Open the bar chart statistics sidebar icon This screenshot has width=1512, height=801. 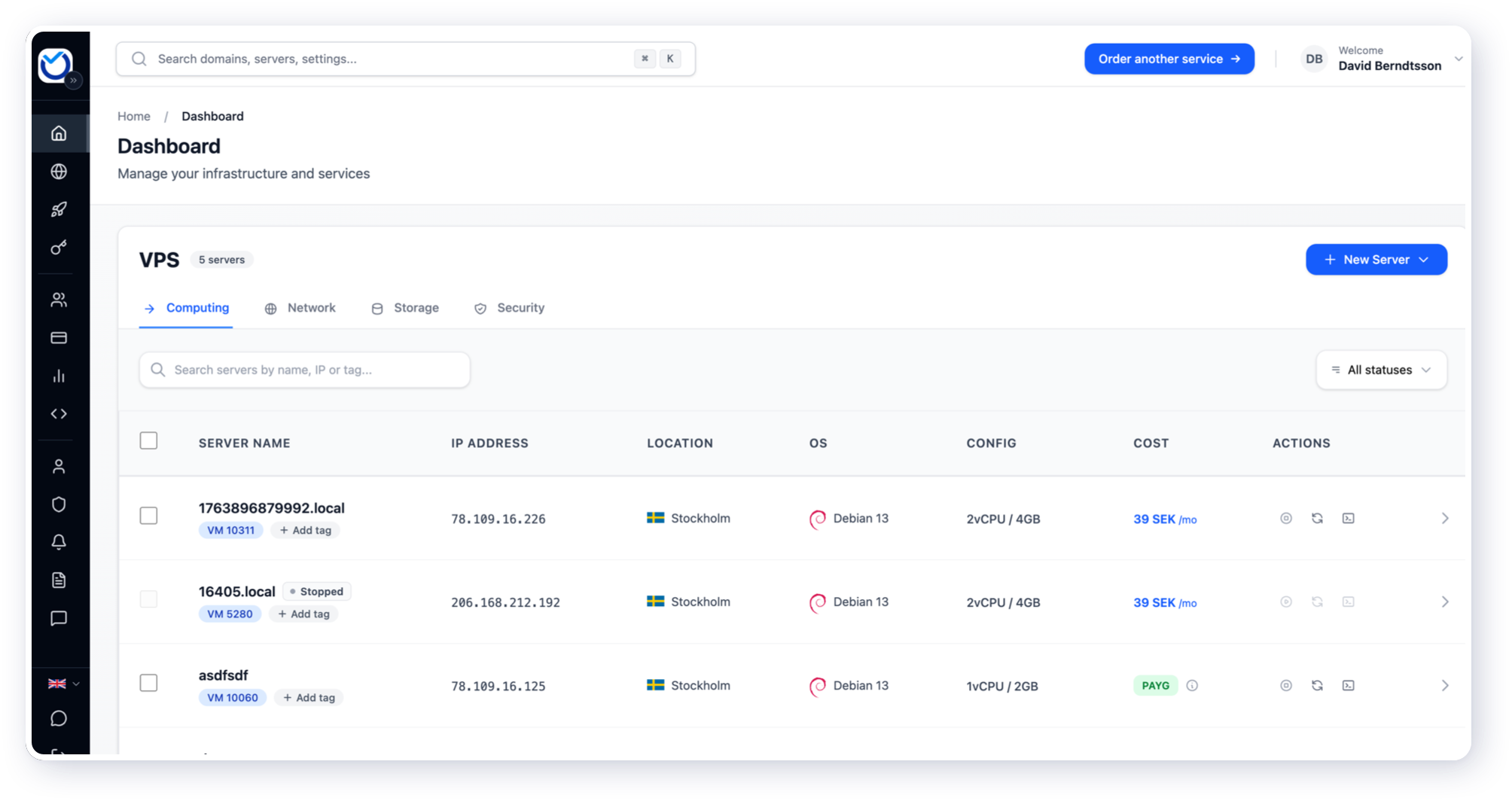[x=59, y=376]
